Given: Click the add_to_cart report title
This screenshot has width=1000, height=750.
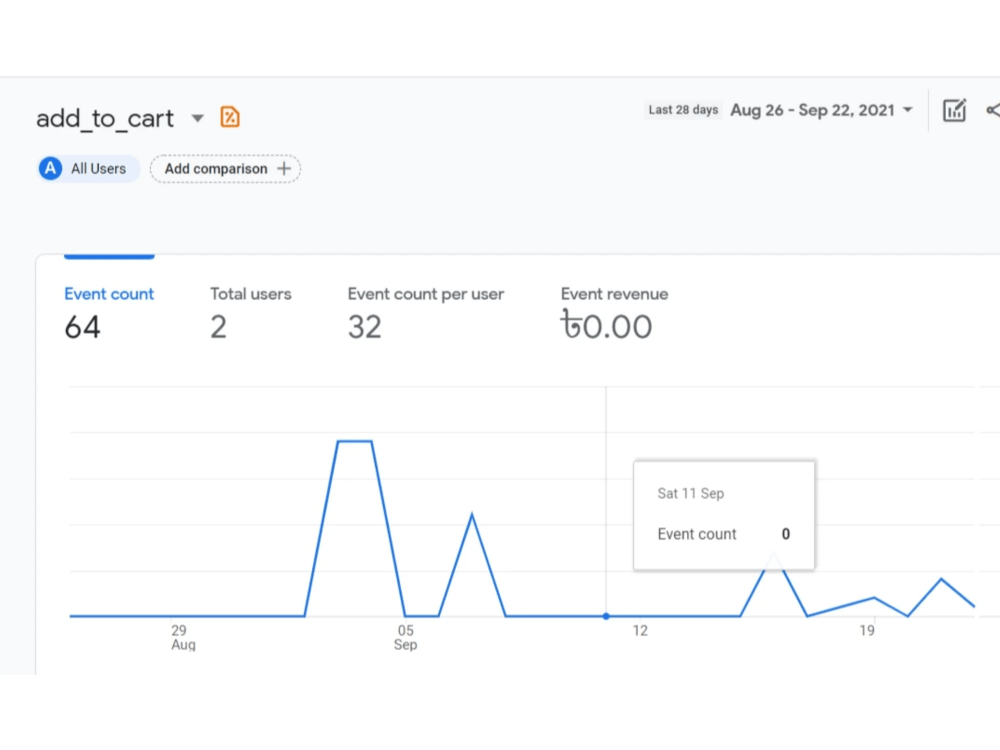Looking at the screenshot, I should point(105,119).
